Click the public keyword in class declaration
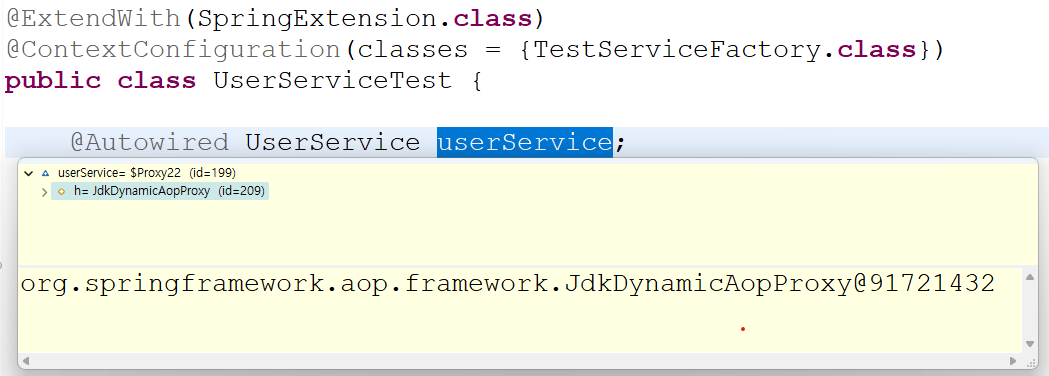Viewport: 1049px width, 376px height. pos(53,81)
